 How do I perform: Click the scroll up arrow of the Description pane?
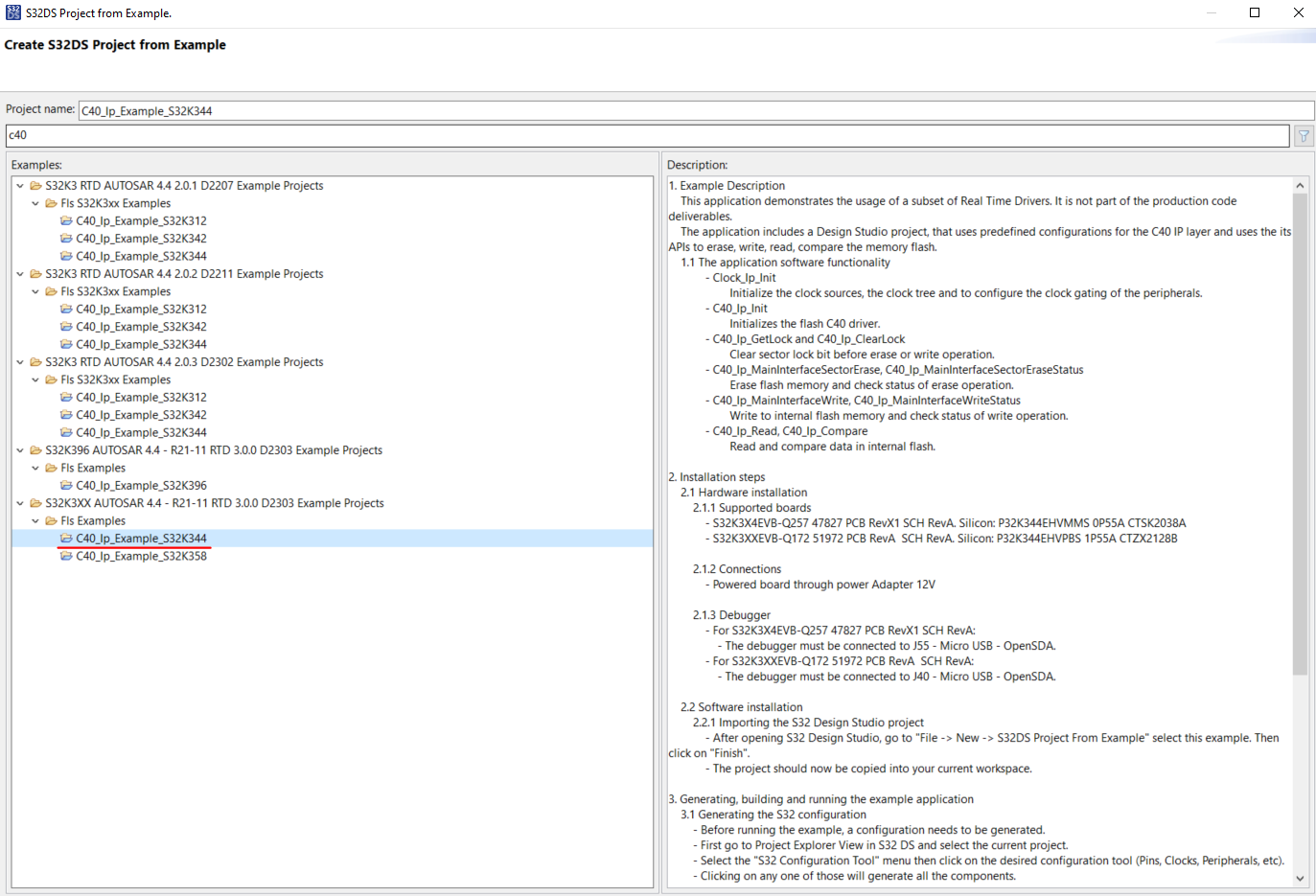1300,185
